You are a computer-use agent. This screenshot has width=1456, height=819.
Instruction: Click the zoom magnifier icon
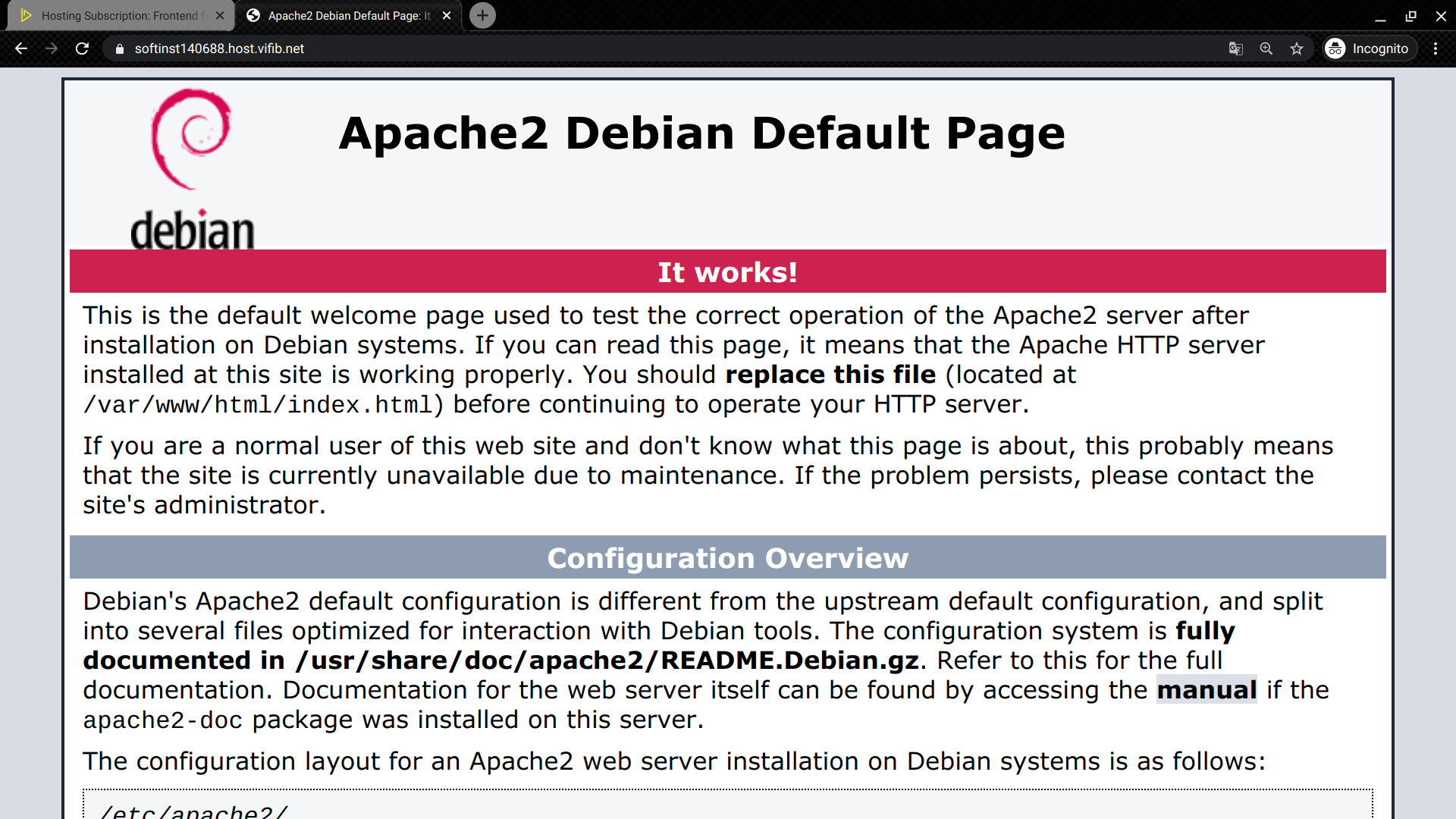point(1266,49)
